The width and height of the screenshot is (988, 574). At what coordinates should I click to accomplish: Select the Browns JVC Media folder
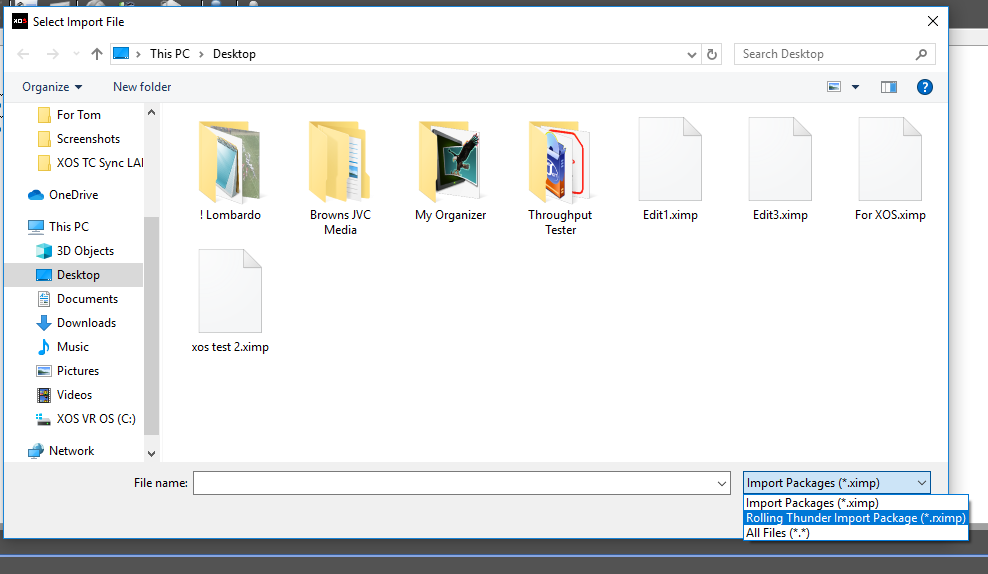[x=340, y=178]
